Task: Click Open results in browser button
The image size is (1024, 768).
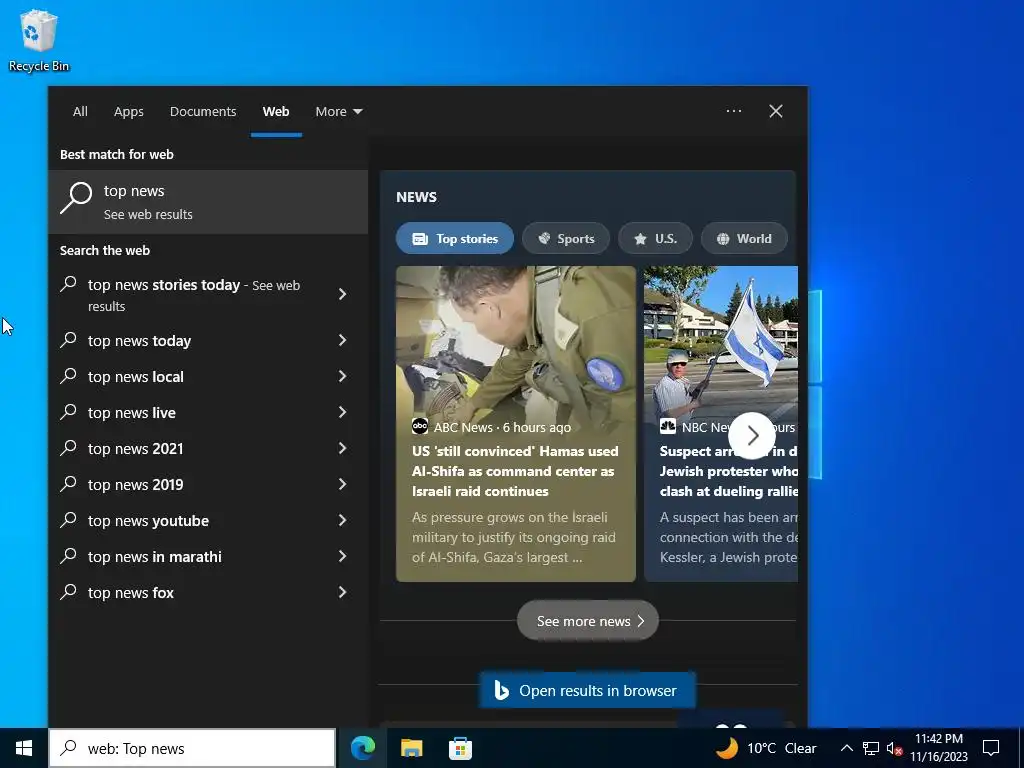Action: 588,690
